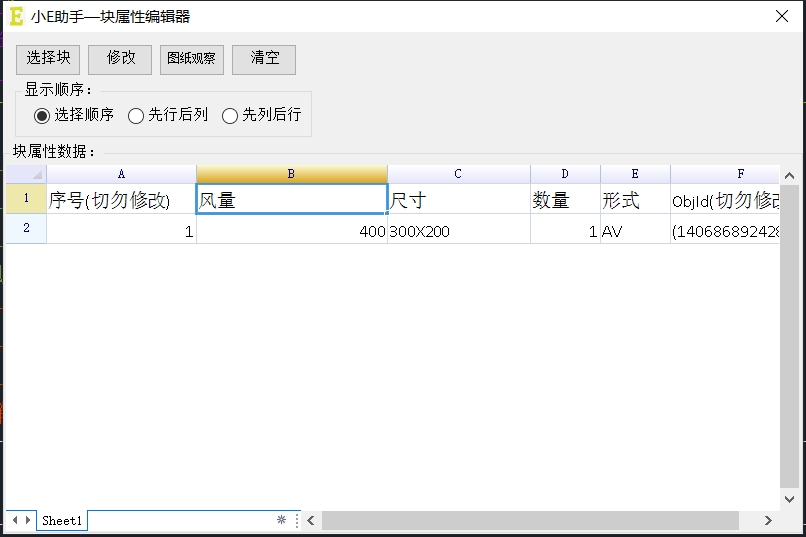Click the new sheet asterisk icon

[281, 520]
